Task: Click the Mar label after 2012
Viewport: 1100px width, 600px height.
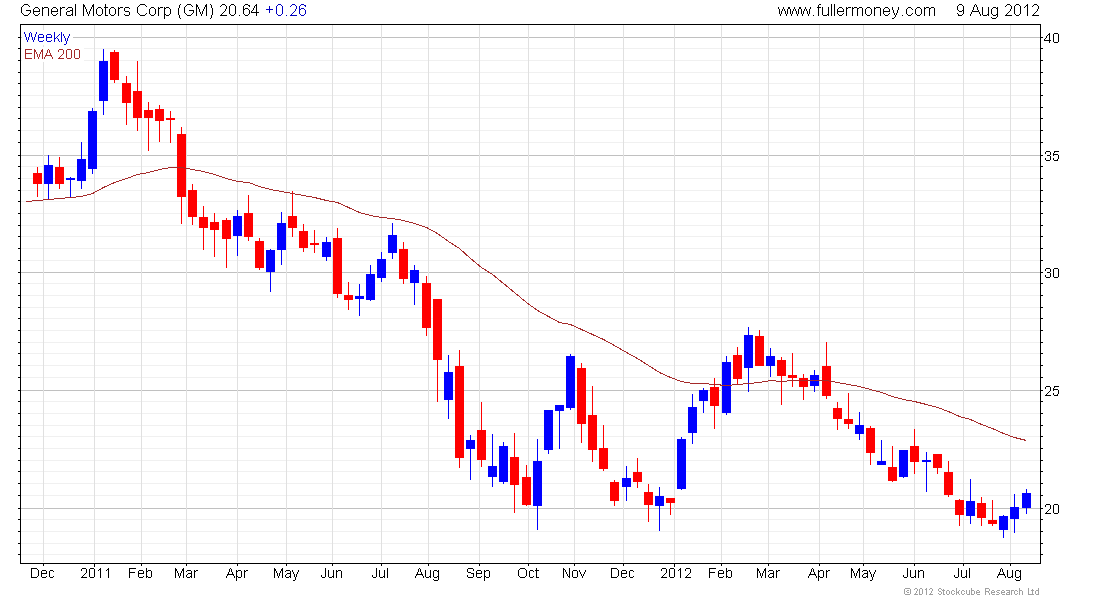Action: coord(768,573)
